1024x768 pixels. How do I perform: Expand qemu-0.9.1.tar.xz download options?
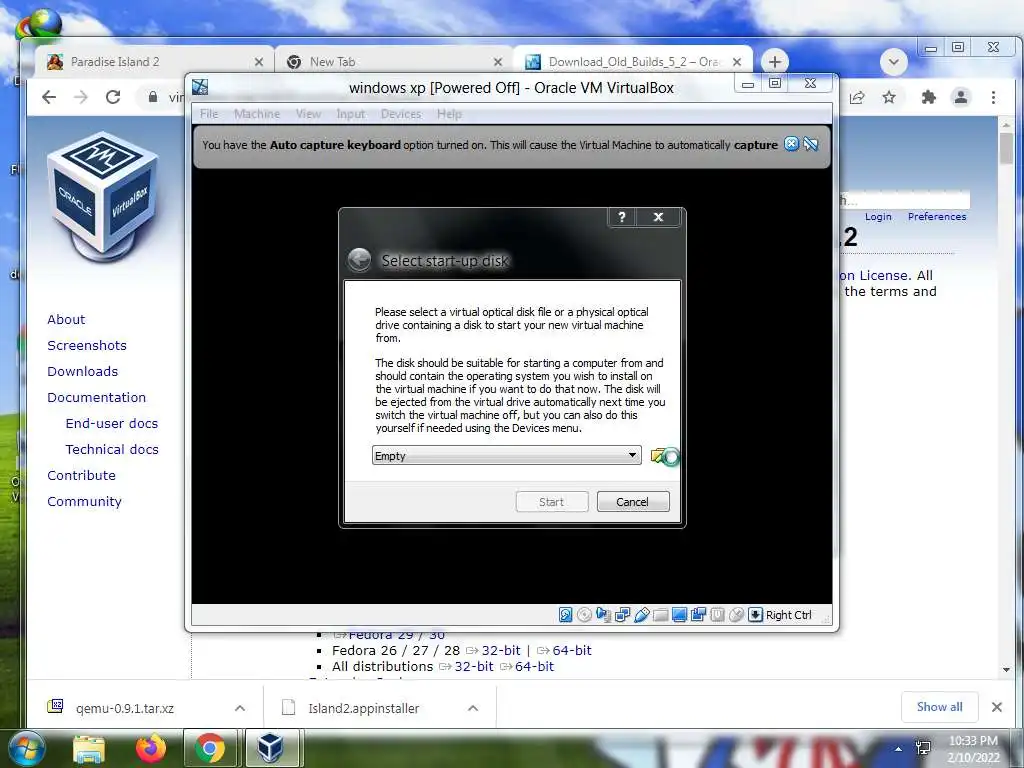click(x=240, y=708)
